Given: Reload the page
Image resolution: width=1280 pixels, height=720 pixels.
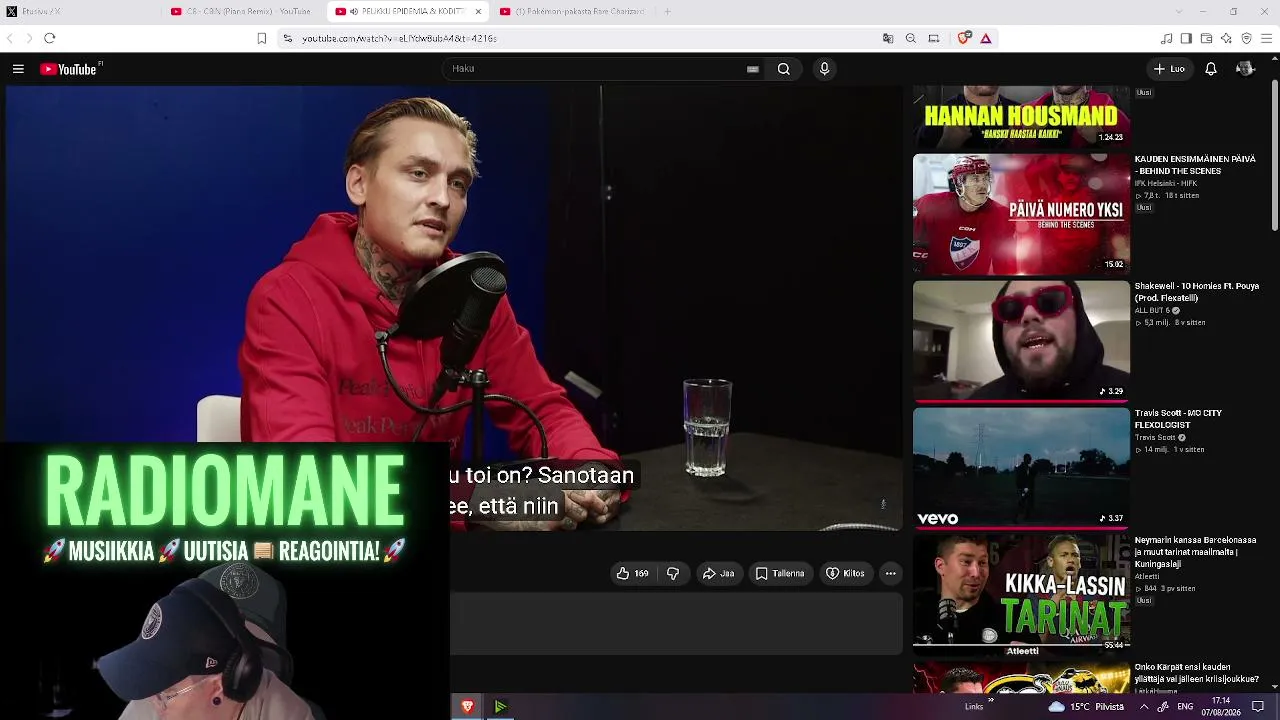Looking at the screenshot, I should pyautogui.click(x=49, y=38).
